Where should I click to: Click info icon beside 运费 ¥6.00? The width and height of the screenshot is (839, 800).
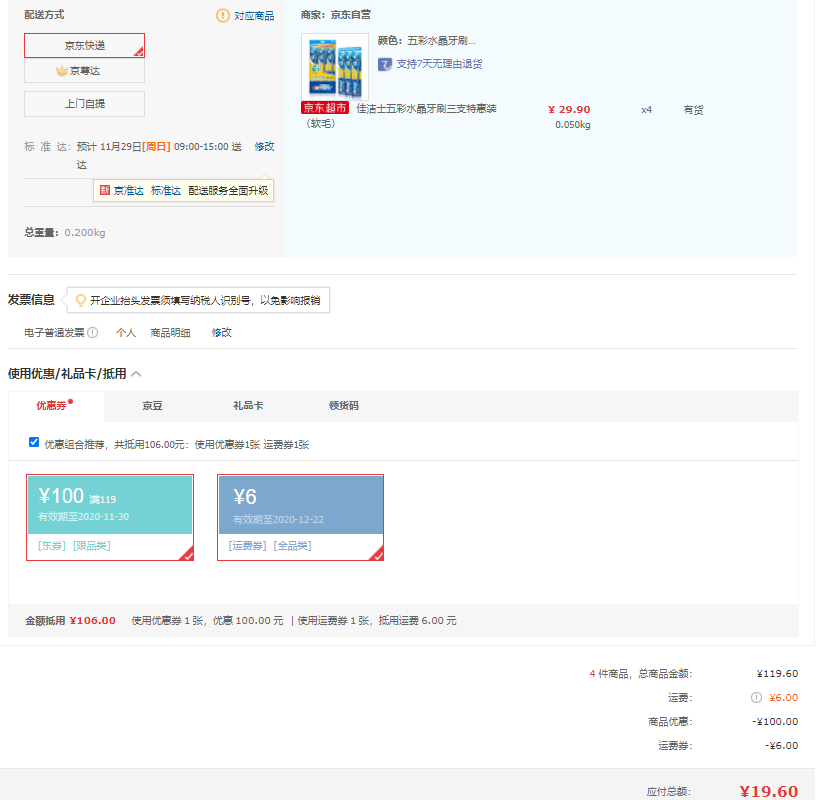756,697
